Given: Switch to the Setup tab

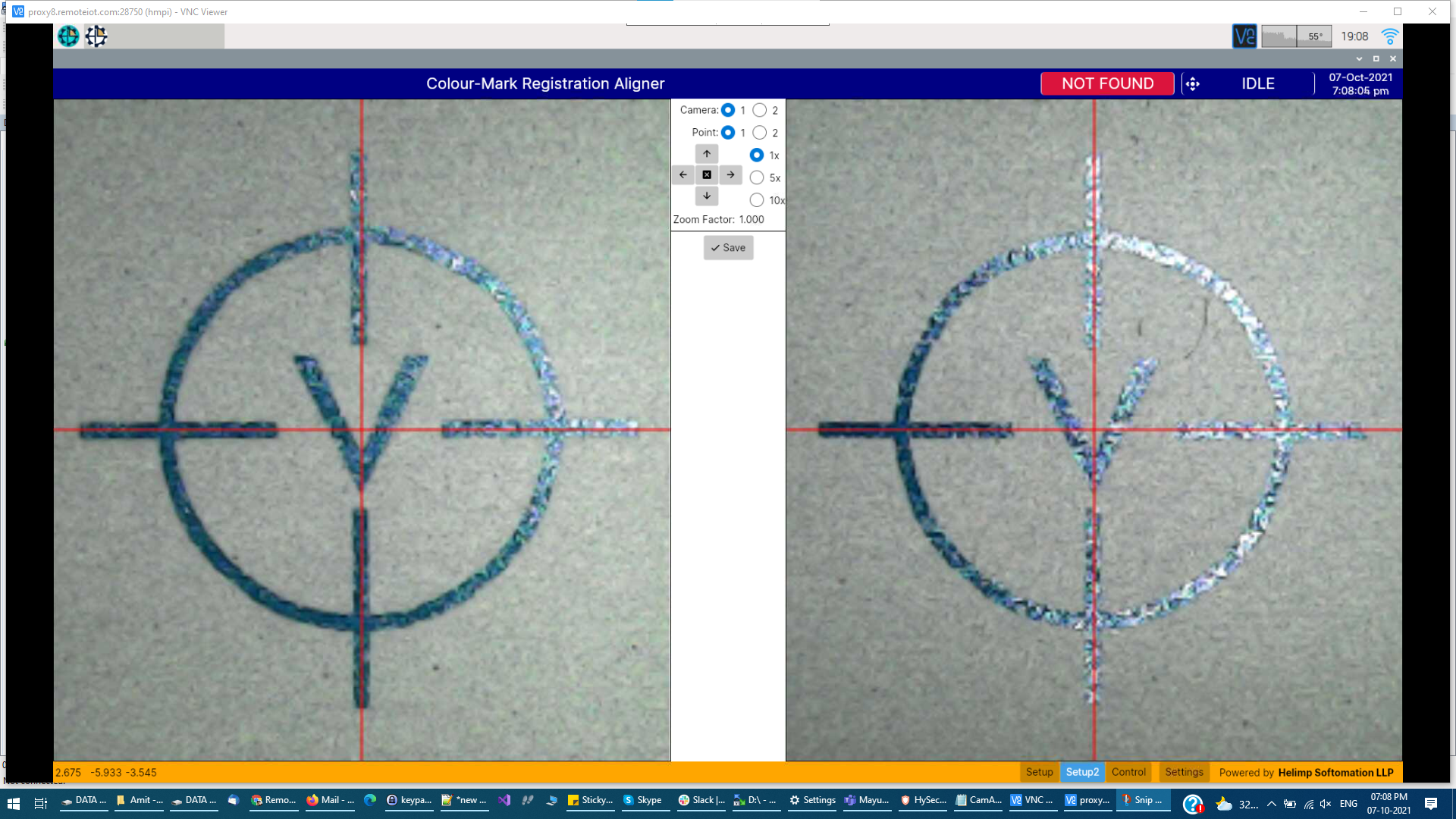Looking at the screenshot, I should pyautogui.click(x=1039, y=772).
